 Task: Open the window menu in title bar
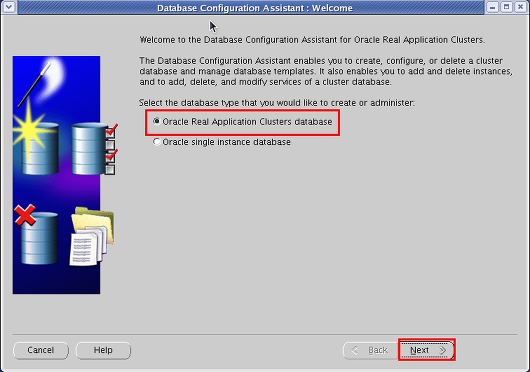pyautogui.click(x=8, y=7)
